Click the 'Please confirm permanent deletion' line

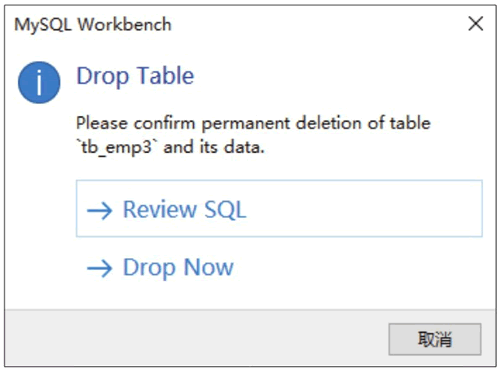pyautogui.click(x=253, y=123)
